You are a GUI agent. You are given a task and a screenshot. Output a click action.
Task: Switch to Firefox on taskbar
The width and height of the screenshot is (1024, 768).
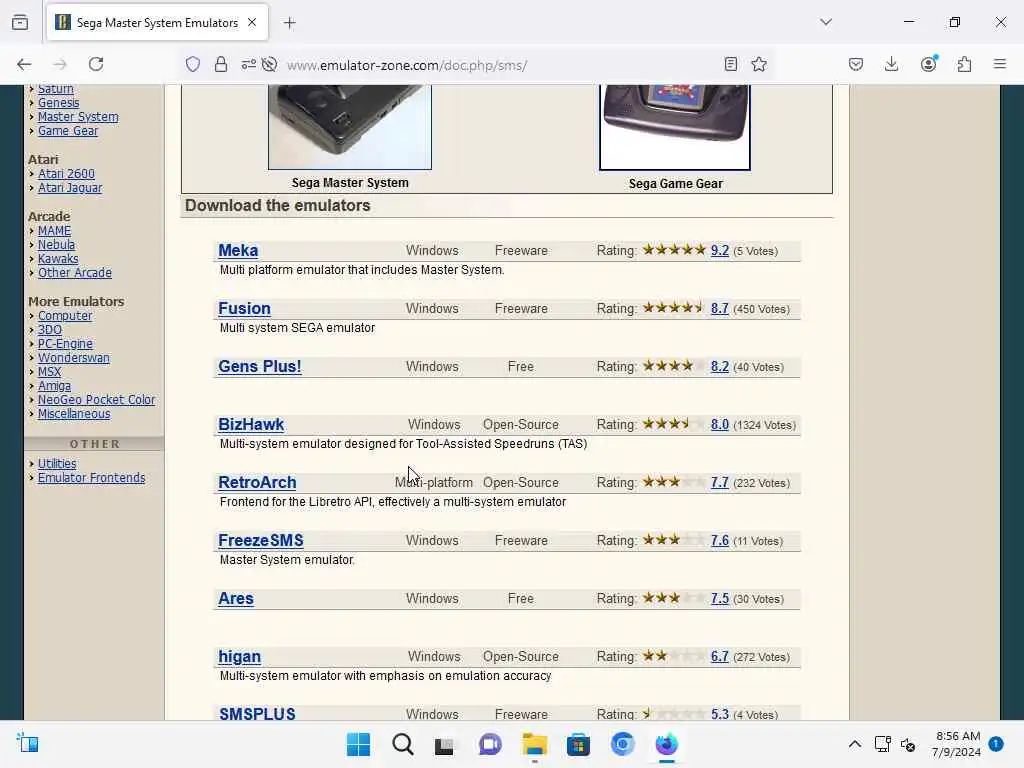pos(667,744)
